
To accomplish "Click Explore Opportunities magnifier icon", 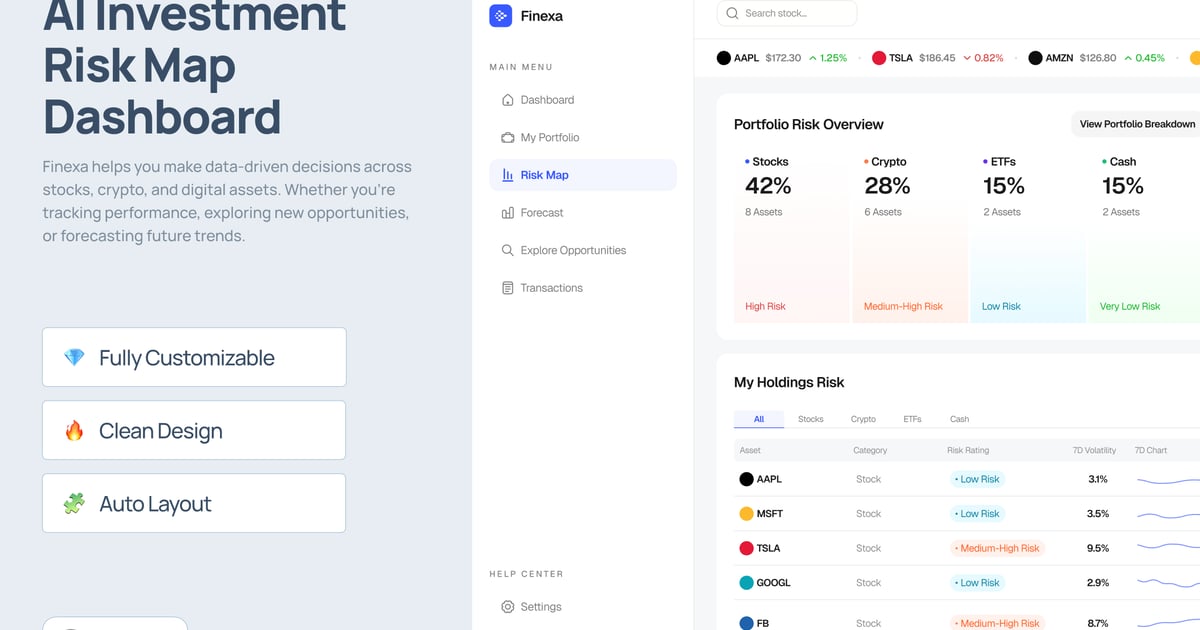I will pos(508,250).
